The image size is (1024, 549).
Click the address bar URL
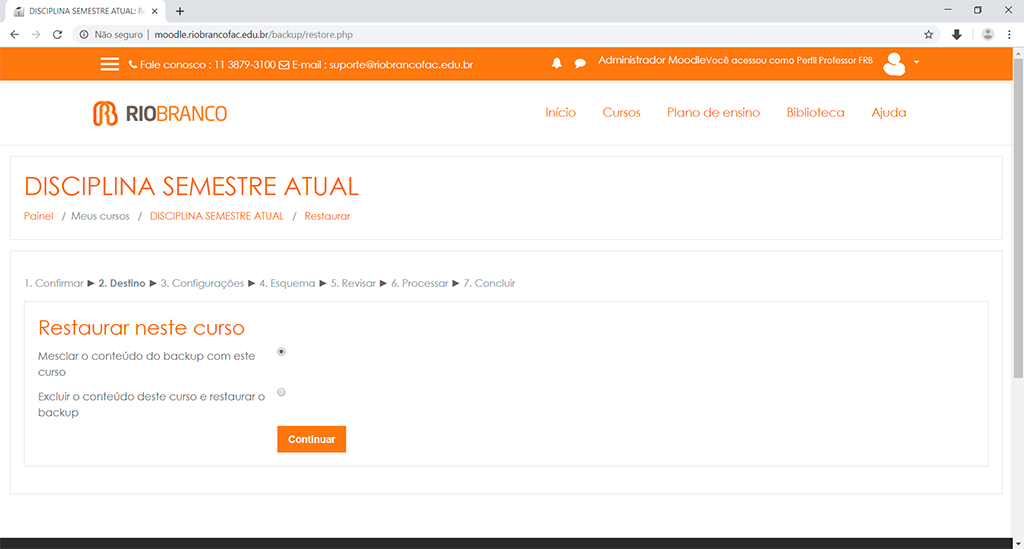253,35
